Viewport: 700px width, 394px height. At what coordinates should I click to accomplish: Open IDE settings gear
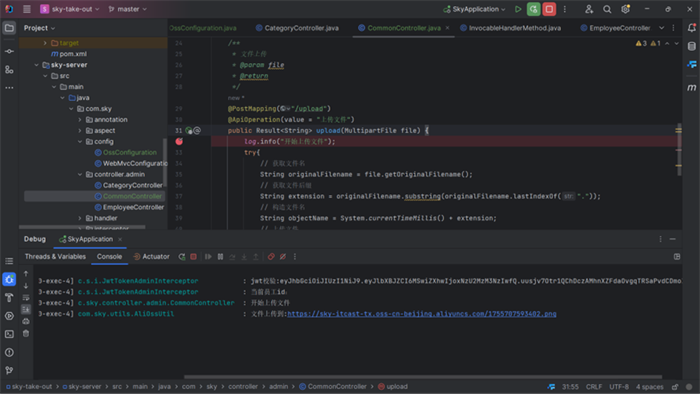click(625, 9)
